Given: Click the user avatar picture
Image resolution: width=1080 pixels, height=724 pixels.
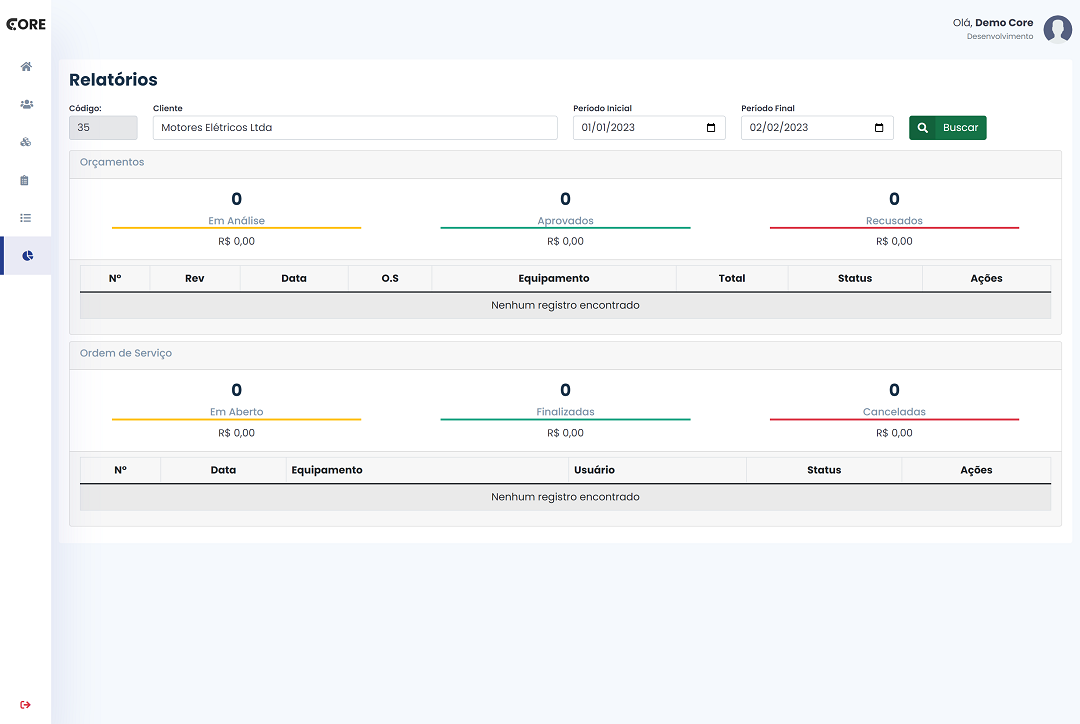Looking at the screenshot, I should (x=1057, y=29).
